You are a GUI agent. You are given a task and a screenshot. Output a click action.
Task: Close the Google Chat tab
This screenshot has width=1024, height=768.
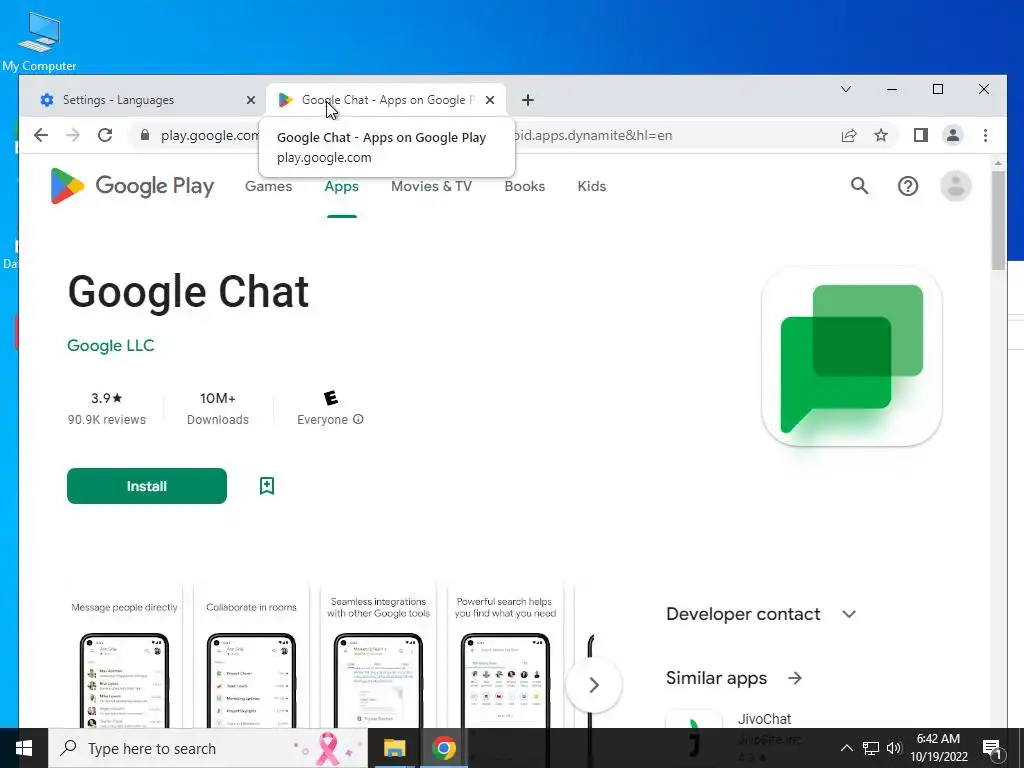pyautogui.click(x=490, y=100)
